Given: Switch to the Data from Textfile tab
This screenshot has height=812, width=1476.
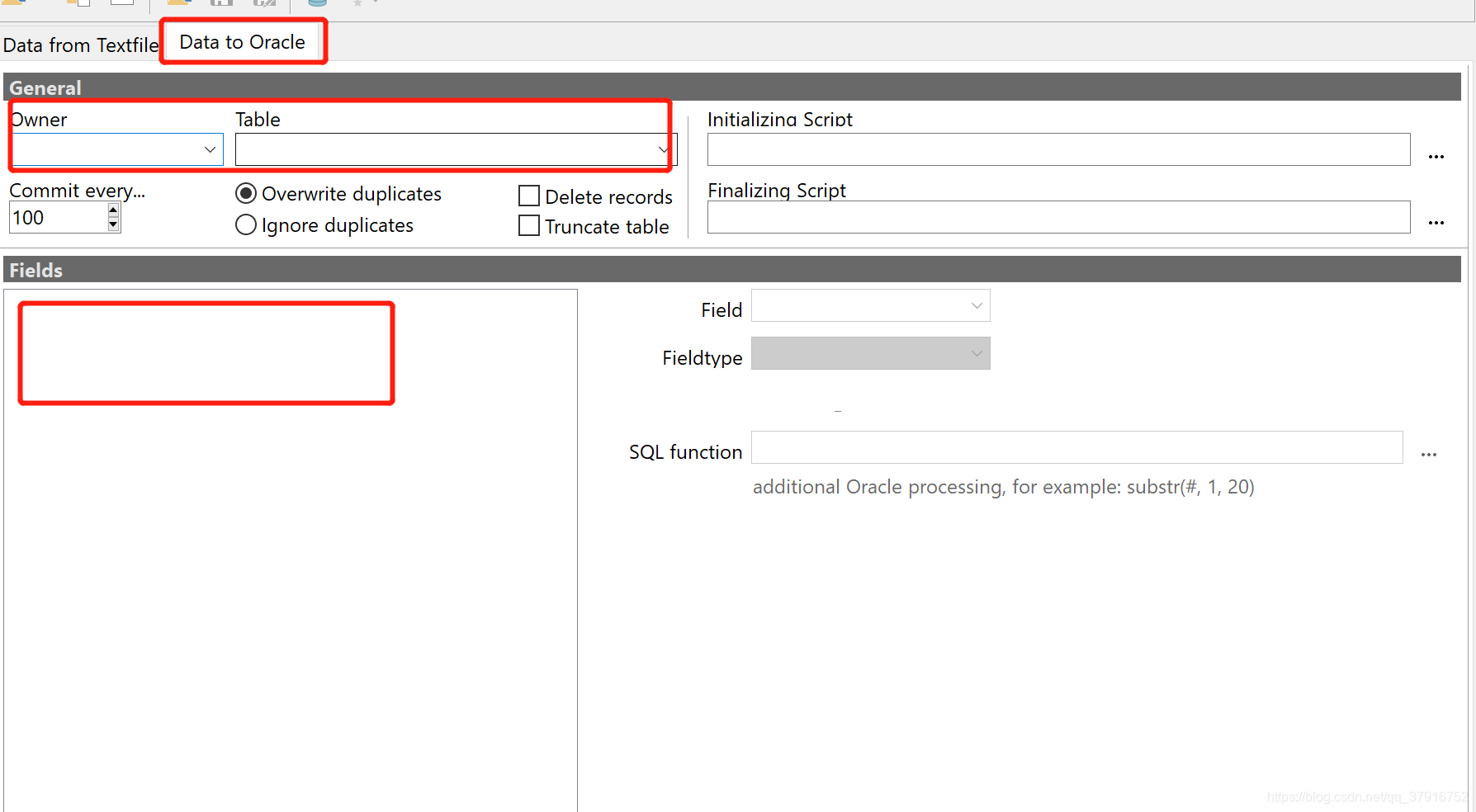Looking at the screenshot, I should pos(80,45).
